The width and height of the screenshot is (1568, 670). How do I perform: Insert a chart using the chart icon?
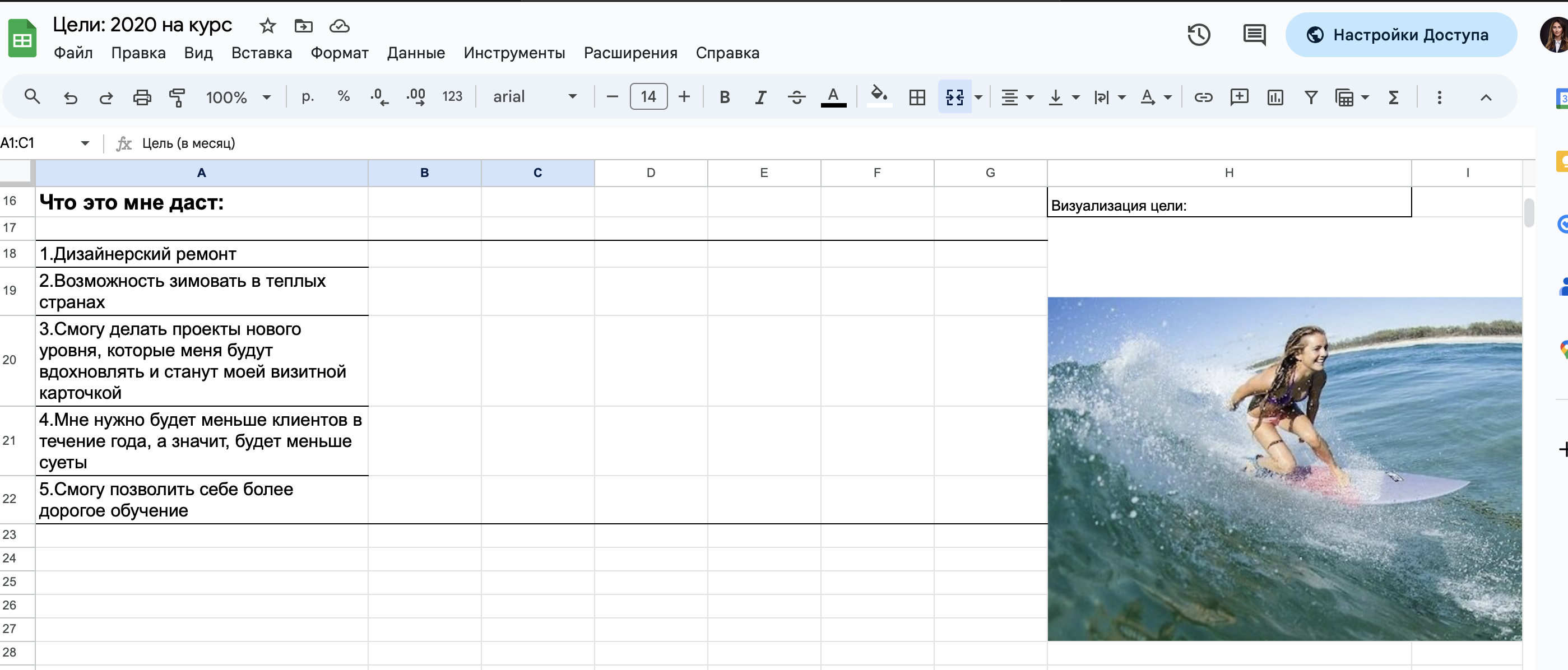(1274, 97)
